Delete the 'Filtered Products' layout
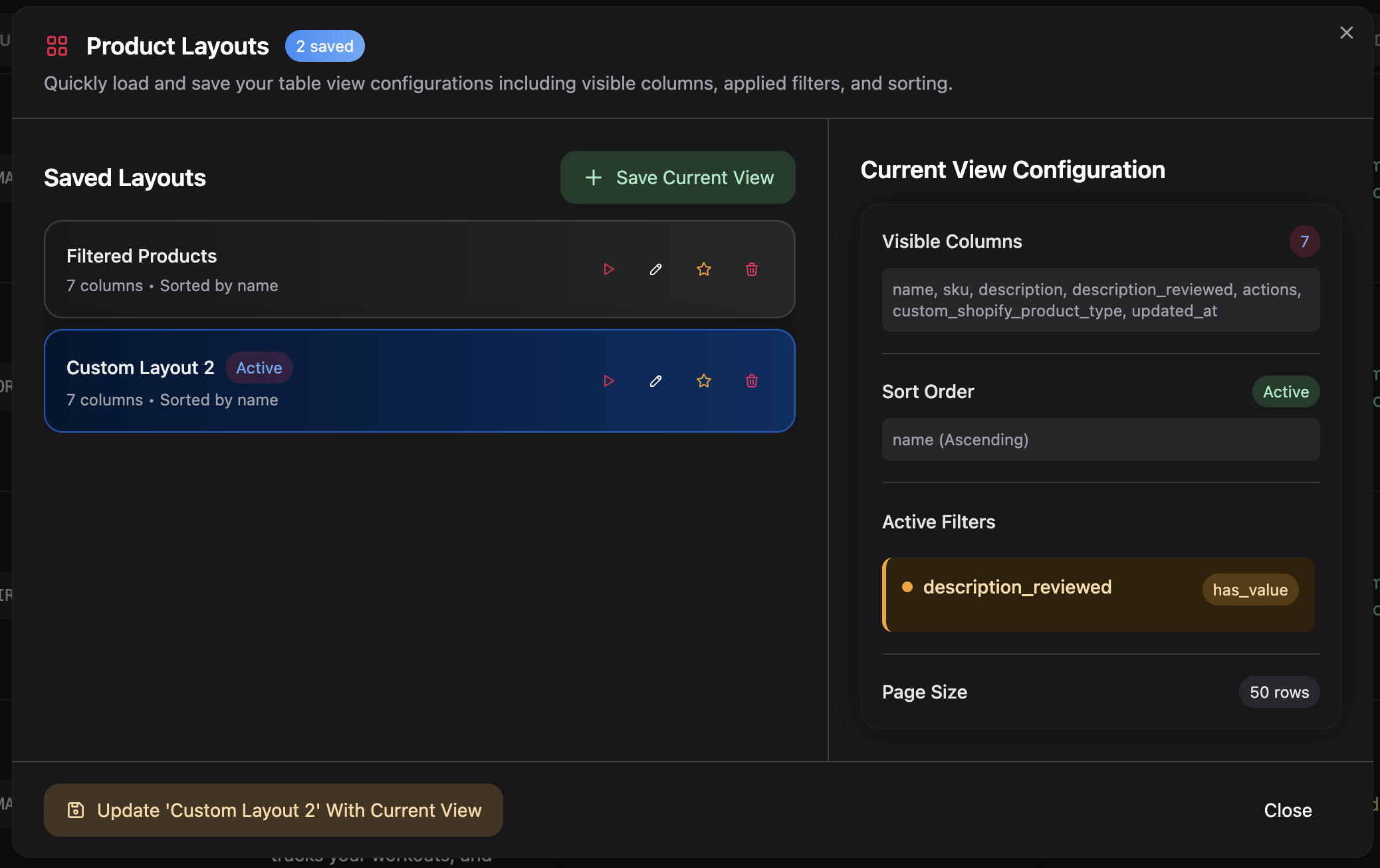This screenshot has width=1380, height=868. click(x=752, y=270)
